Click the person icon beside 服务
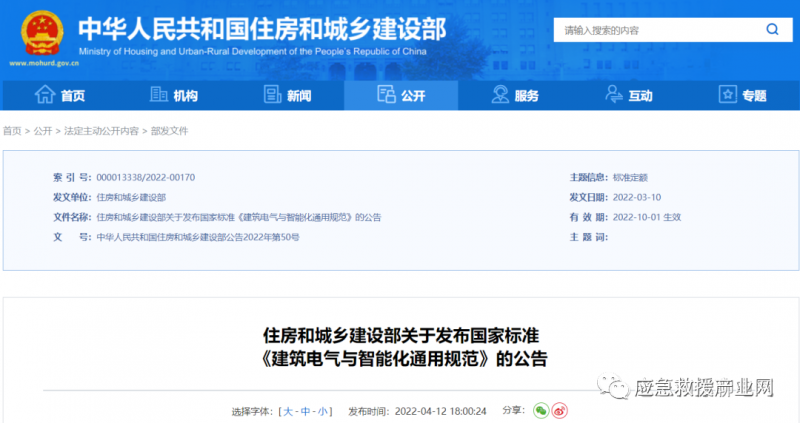Image resolution: width=800 pixels, height=423 pixels. [501, 95]
